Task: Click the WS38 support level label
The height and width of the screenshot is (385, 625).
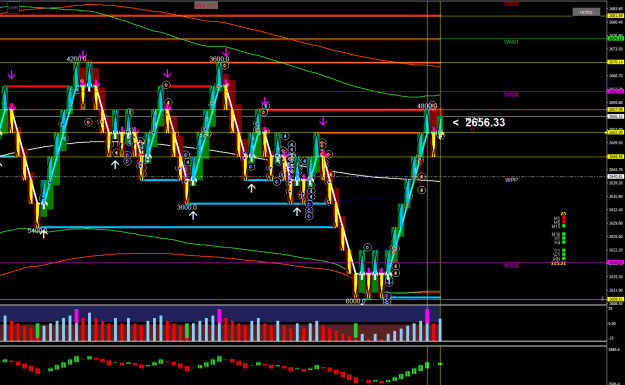Action: coord(511,265)
